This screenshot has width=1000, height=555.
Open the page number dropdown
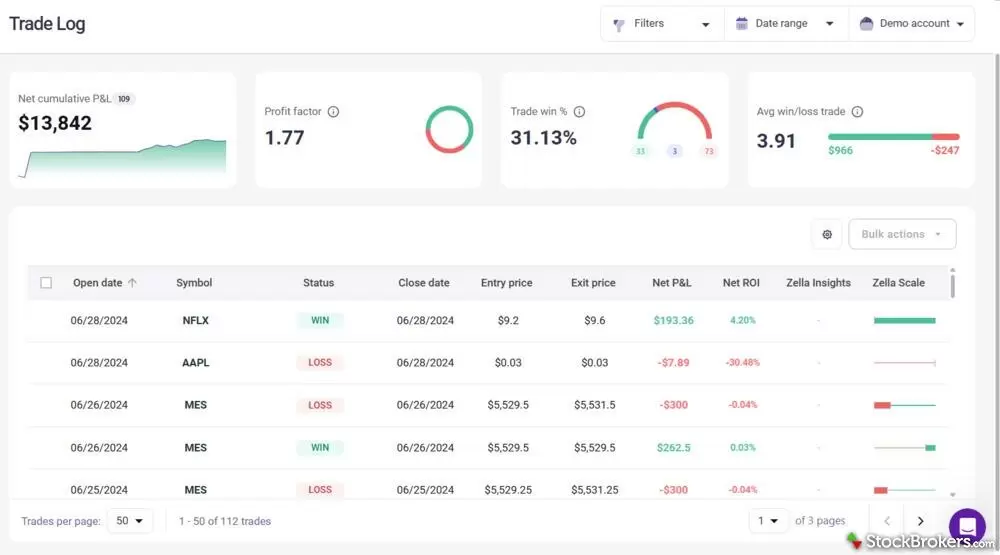767,521
